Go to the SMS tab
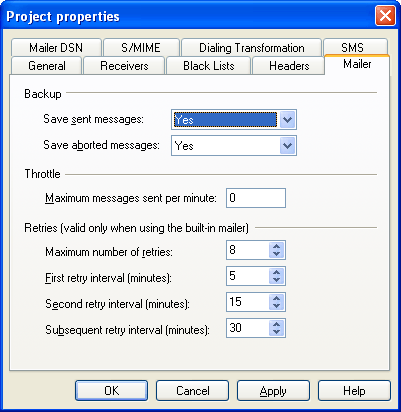 point(352,47)
